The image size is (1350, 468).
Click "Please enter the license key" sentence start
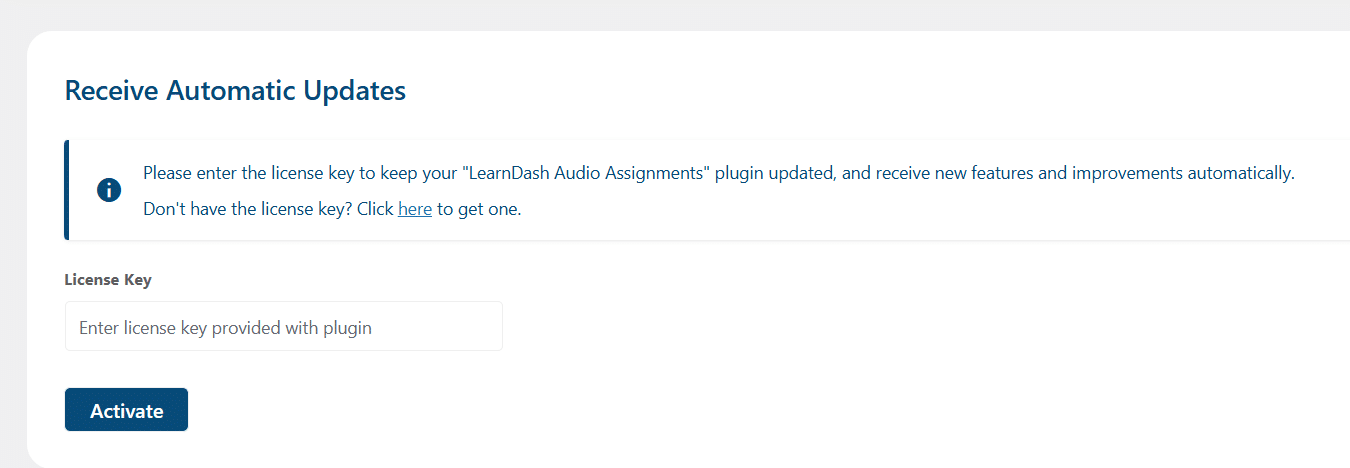[x=248, y=173]
